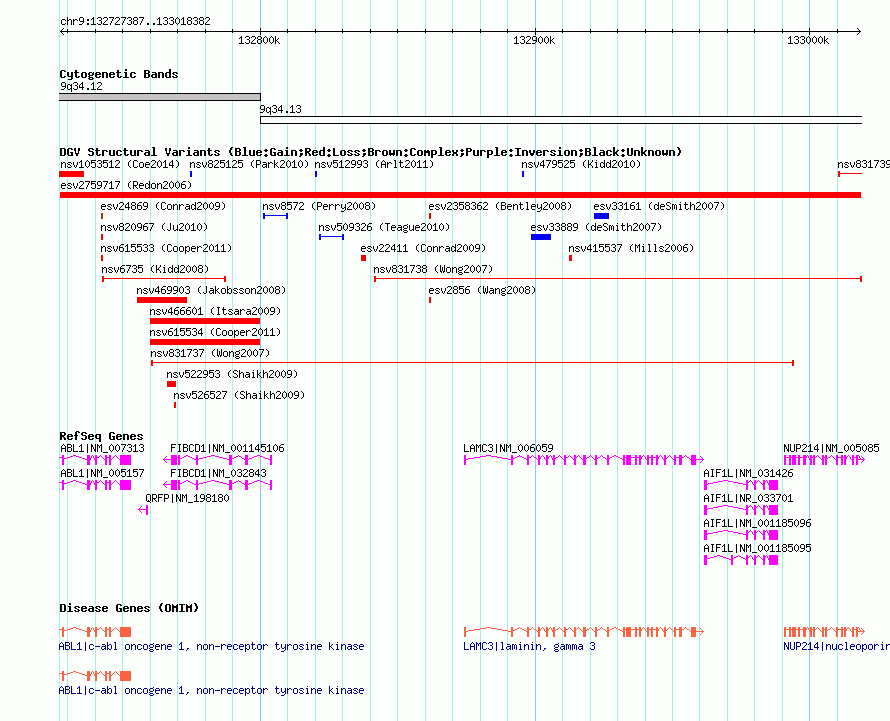
Task: Open variant nsv8572 (Perry2008)
Action: 319,206
